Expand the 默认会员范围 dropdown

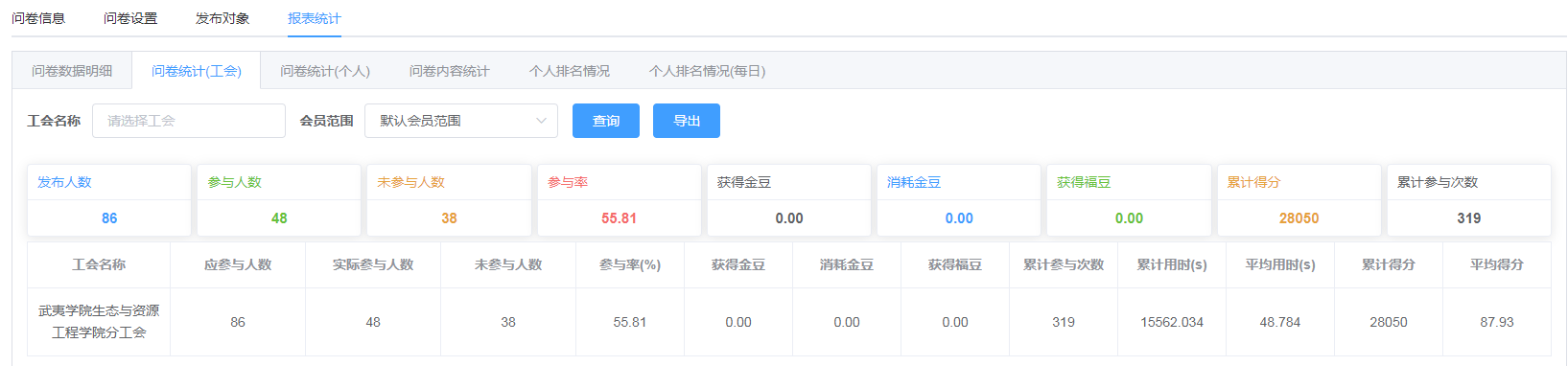pos(461,121)
